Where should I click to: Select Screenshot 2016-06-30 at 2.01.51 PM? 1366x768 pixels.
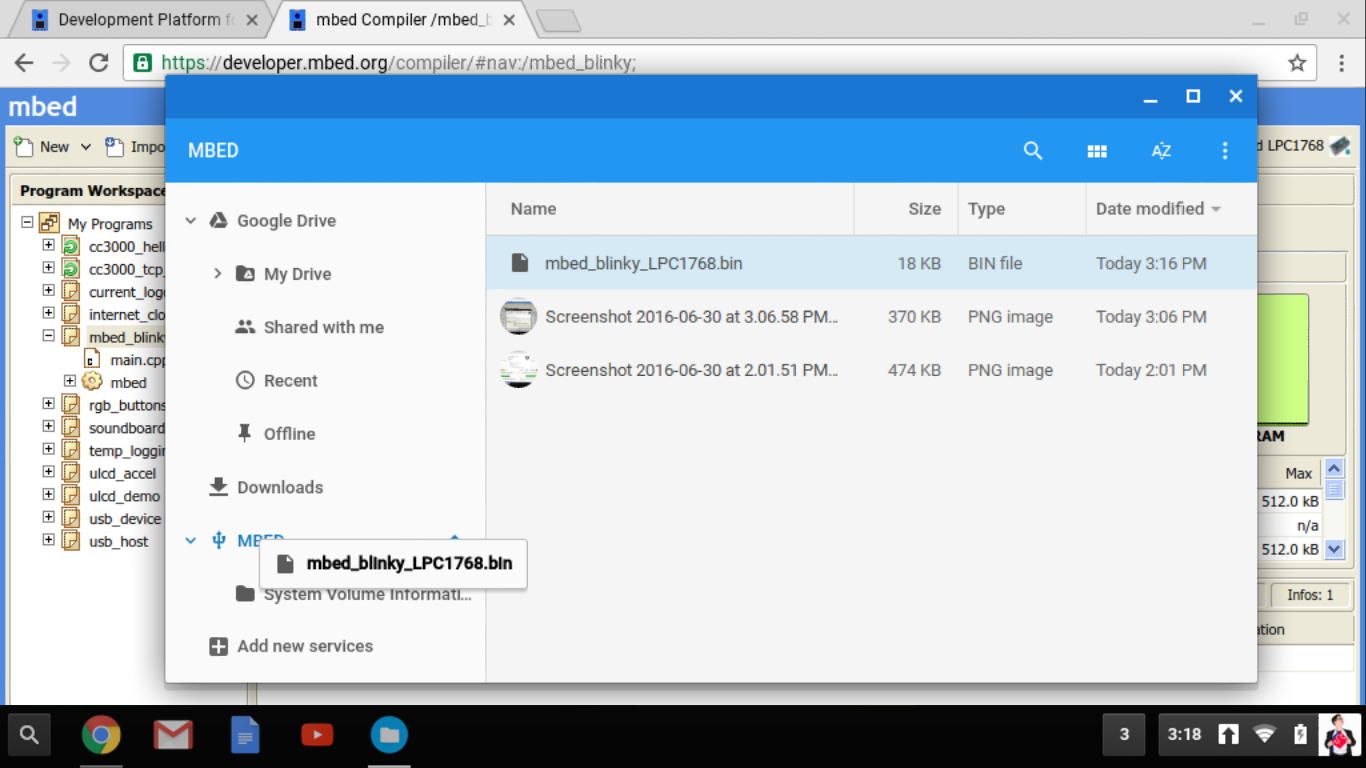coord(871,370)
